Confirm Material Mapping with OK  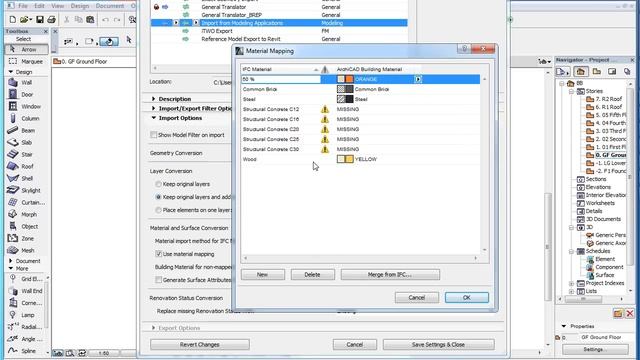(x=467, y=298)
